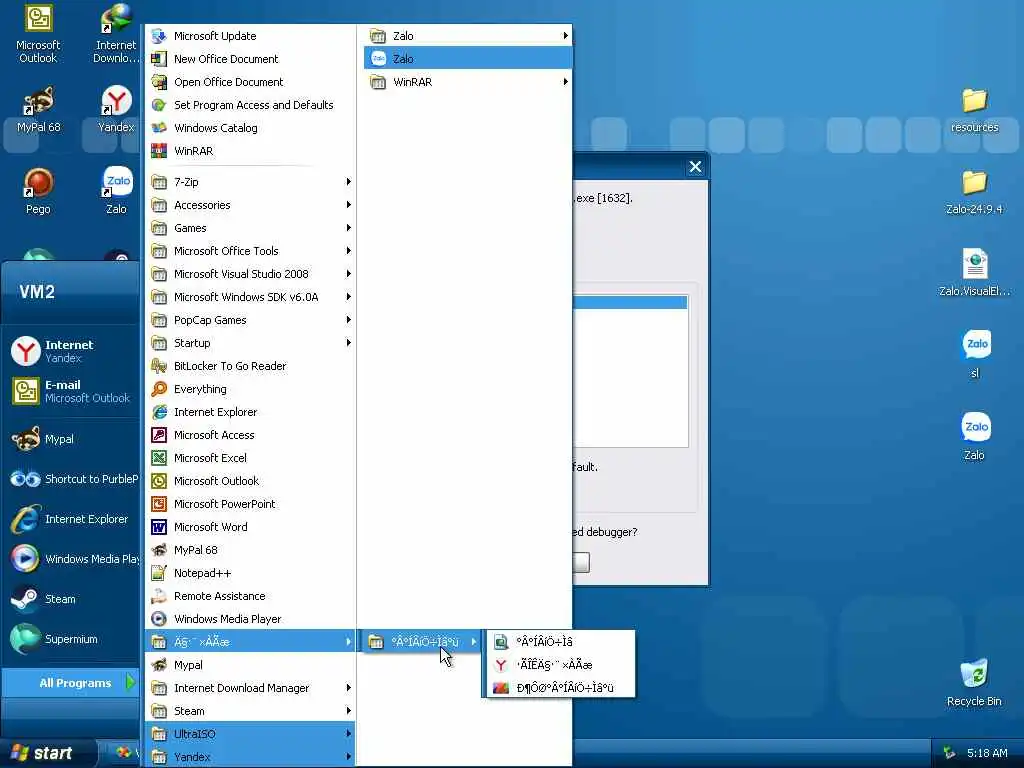Launch Microsoft PowerPoint

(249, 504)
